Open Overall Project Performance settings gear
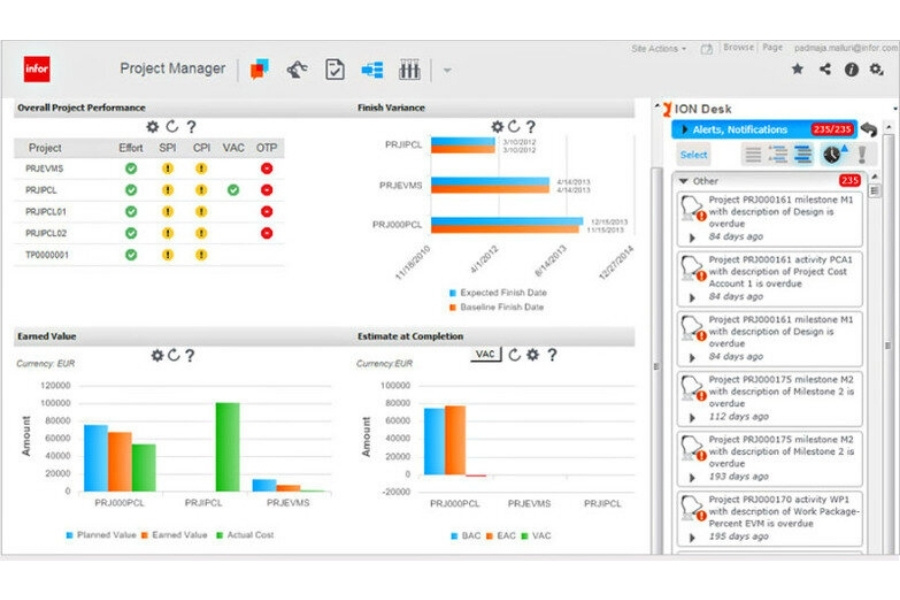This screenshot has height=600, width=900. click(x=152, y=126)
